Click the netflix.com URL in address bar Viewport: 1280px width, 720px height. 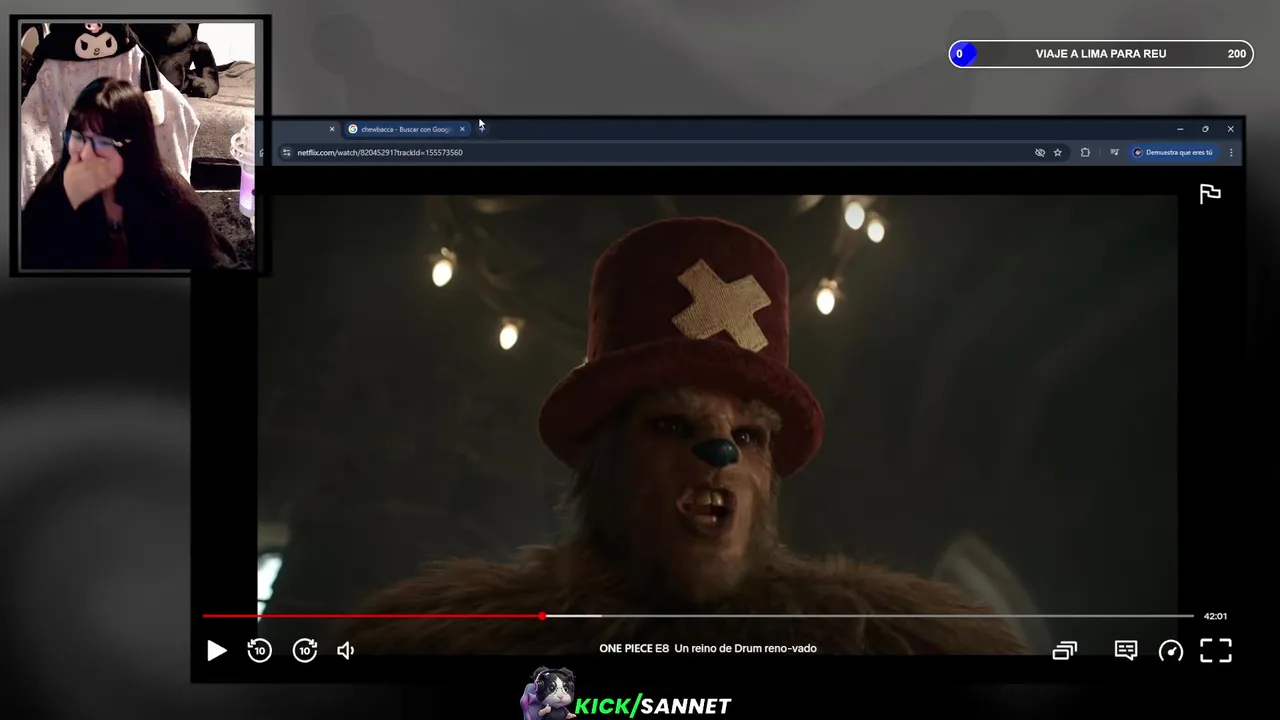point(380,153)
